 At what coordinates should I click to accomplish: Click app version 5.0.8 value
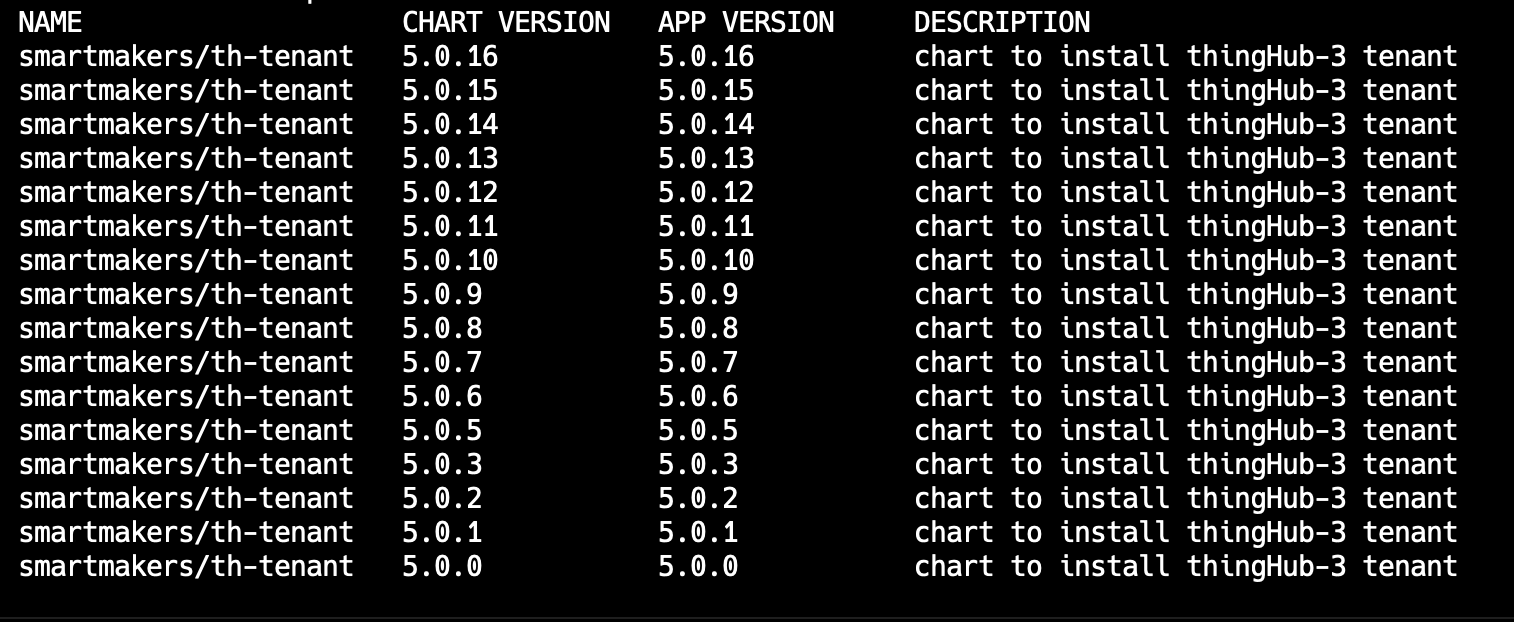coord(698,329)
